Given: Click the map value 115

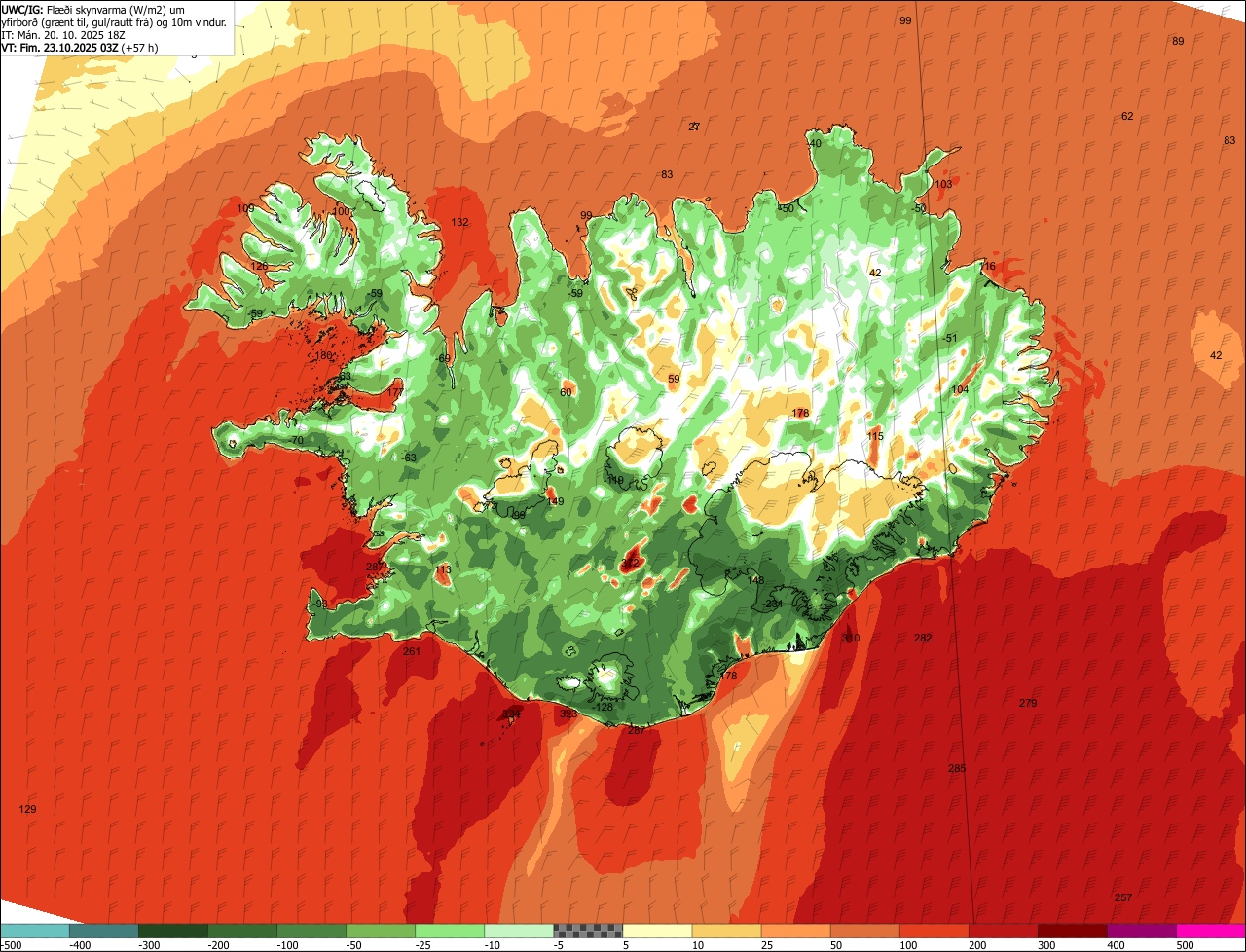Looking at the screenshot, I should [875, 436].
